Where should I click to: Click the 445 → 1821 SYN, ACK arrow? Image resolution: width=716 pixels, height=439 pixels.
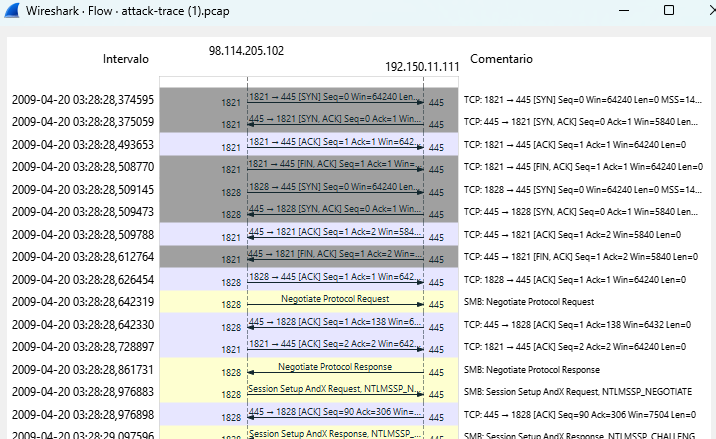(335, 121)
